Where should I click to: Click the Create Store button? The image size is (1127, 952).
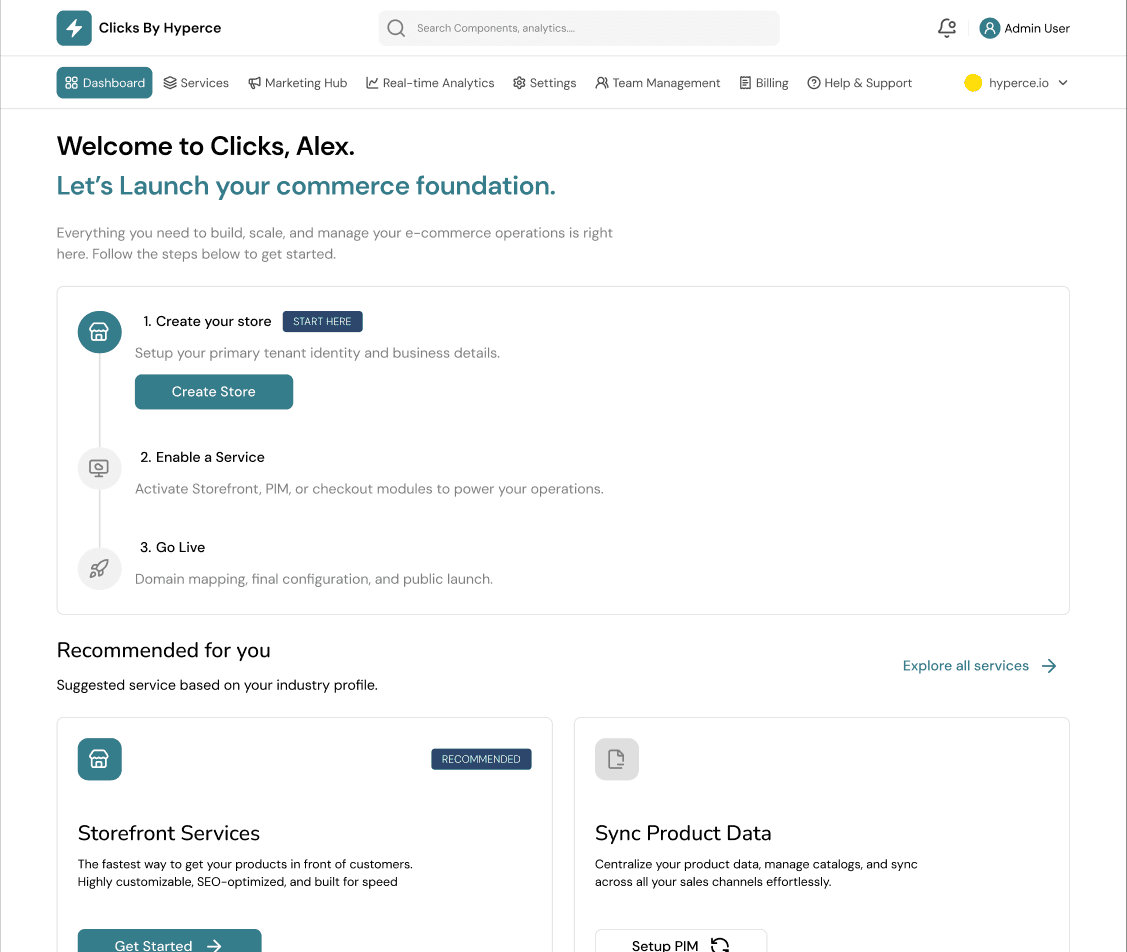[213, 391]
